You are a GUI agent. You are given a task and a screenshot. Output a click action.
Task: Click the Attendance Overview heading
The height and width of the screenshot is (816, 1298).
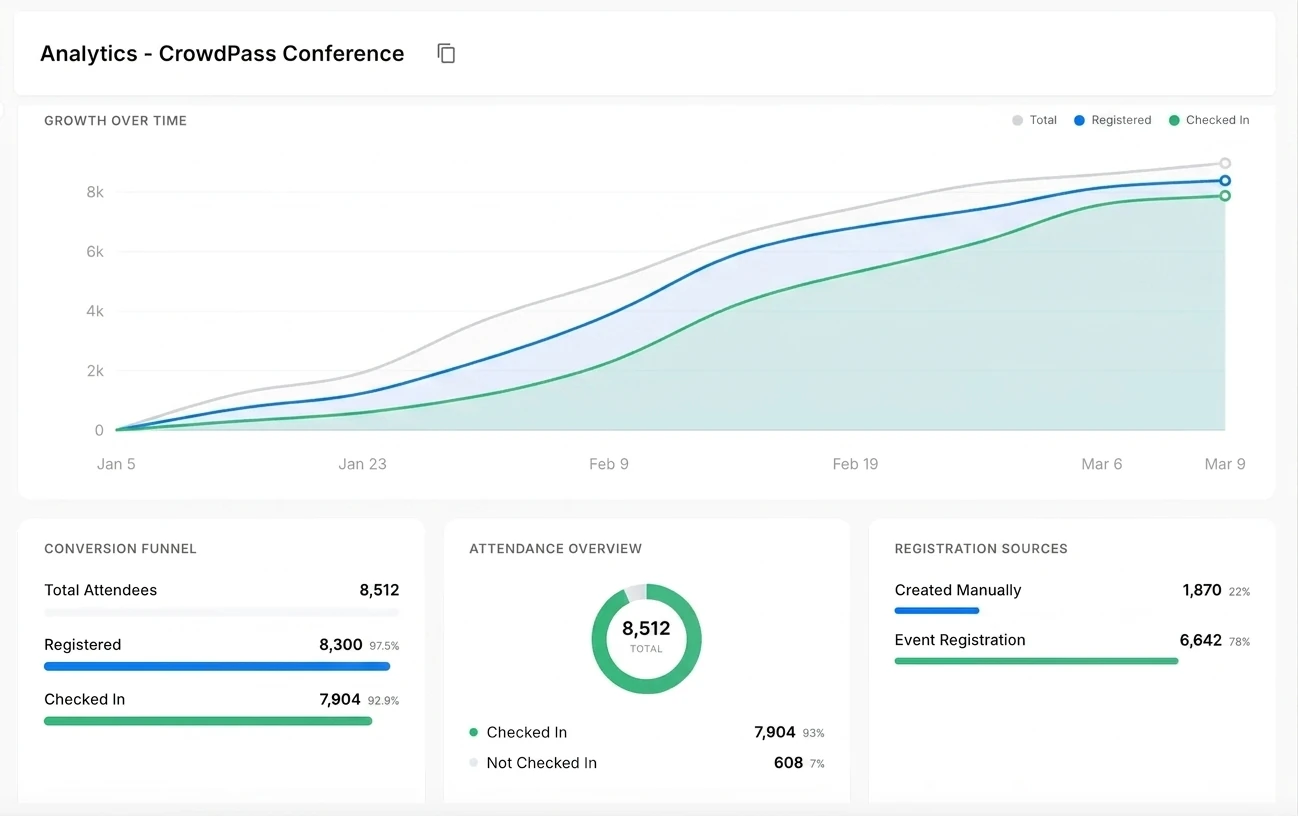click(x=556, y=549)
